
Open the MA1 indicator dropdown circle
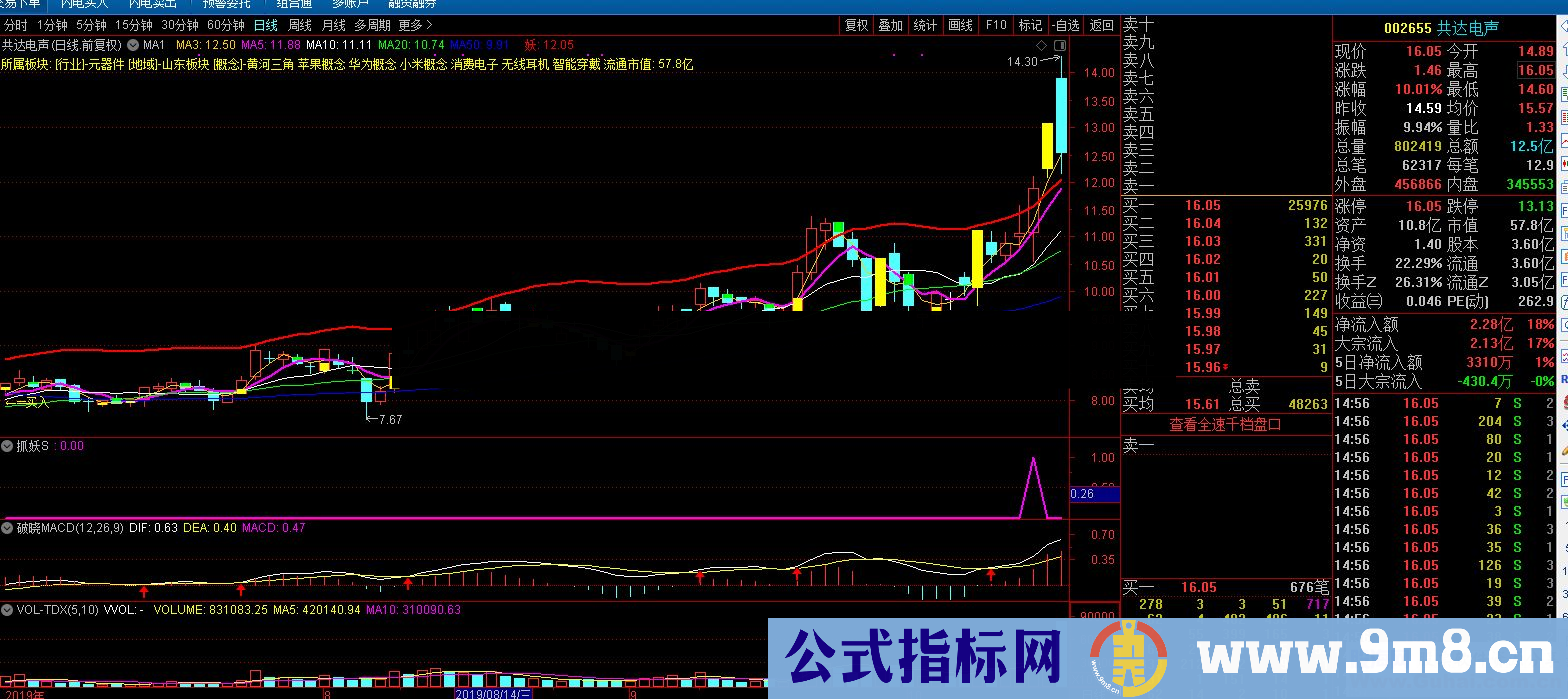(135, 45)
